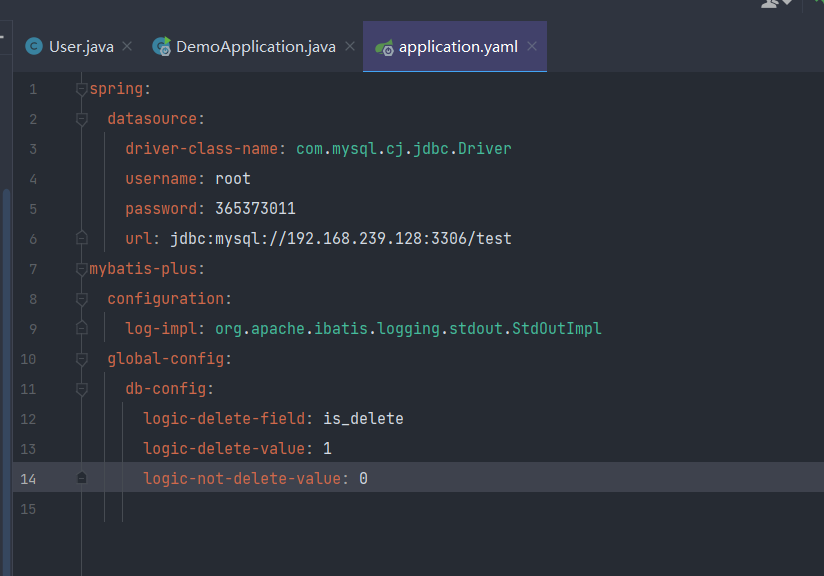Screen dimensions: 824x576
Task: Collapse the db-config block on line 11
Action: (x=81, y=389)
